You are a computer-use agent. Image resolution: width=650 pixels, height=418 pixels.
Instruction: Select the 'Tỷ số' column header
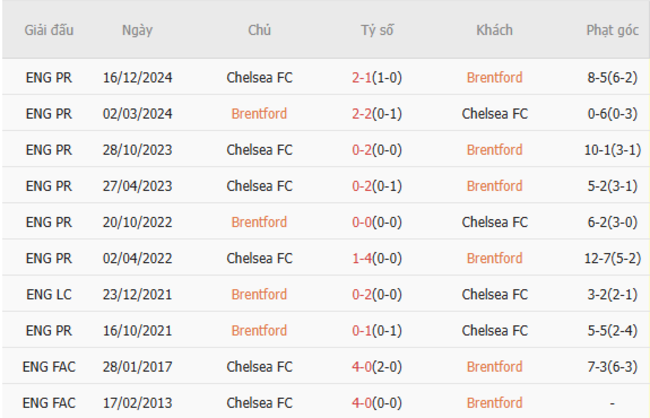[377, 30]
